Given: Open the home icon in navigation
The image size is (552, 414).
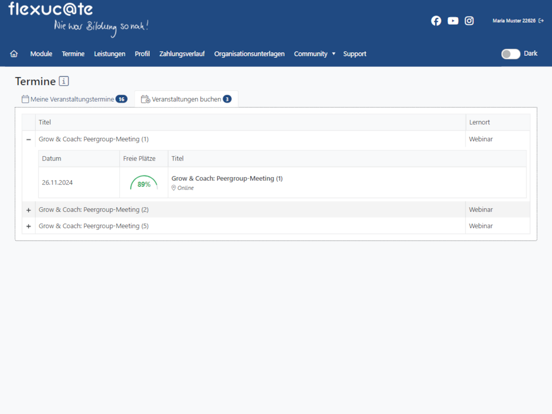Looking at the screenshot, I should pyautogui.click(x=14, y=54).
